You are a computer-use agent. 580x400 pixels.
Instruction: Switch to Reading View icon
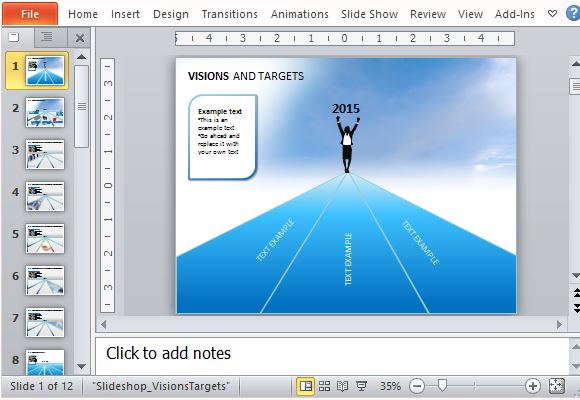(343, 386)
